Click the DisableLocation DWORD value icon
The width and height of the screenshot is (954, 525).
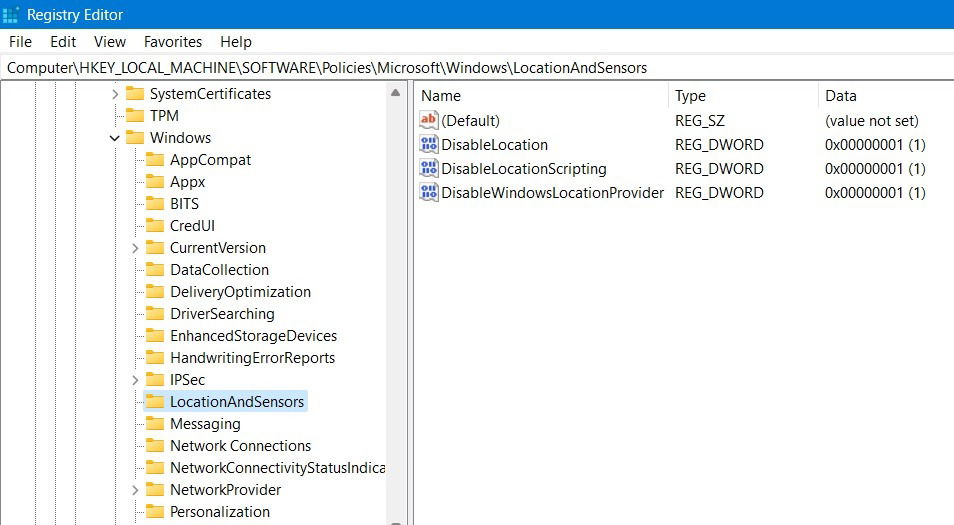[x=428, y=144]
